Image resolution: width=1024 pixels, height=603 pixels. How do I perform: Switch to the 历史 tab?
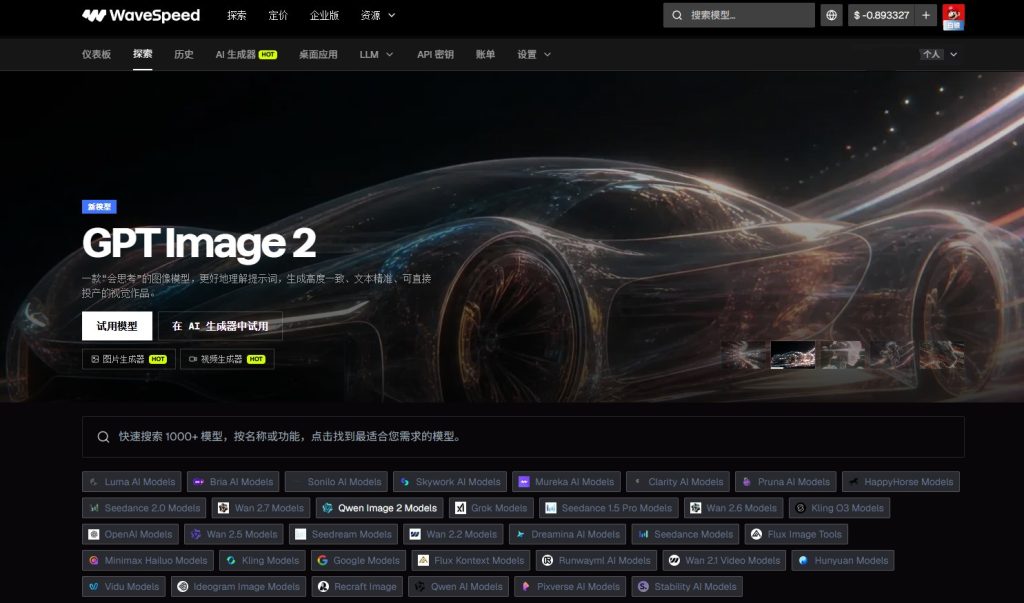pos(184,54)
